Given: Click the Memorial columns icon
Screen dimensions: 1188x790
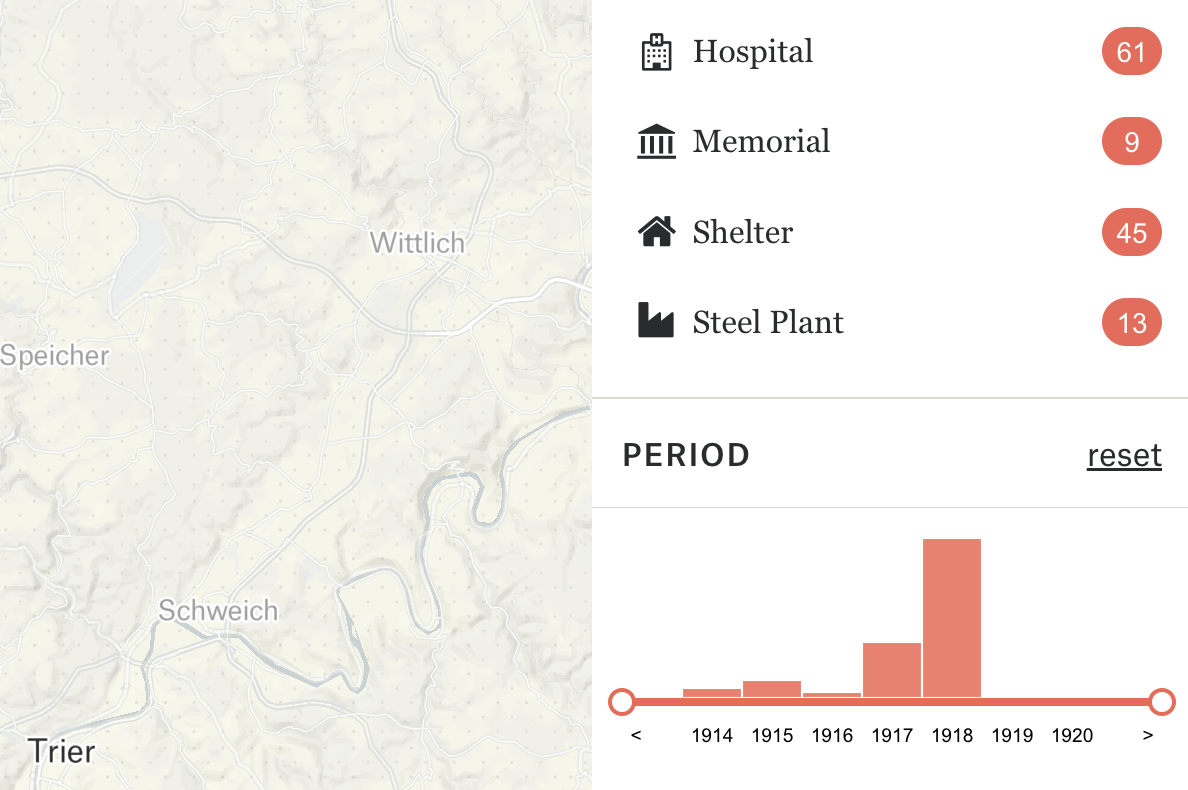Looking at the screenshot, I should click(656, 142).
